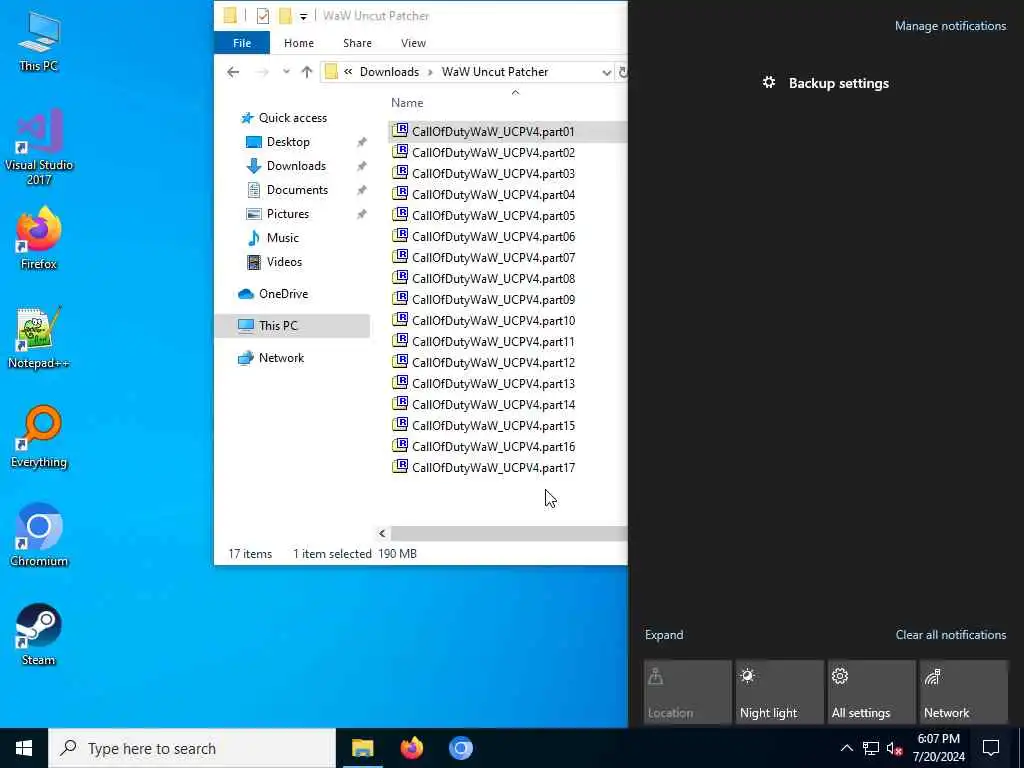Click the address bar refresh button
Viewport: 1024px width, 768px height.
click(622, 72)
